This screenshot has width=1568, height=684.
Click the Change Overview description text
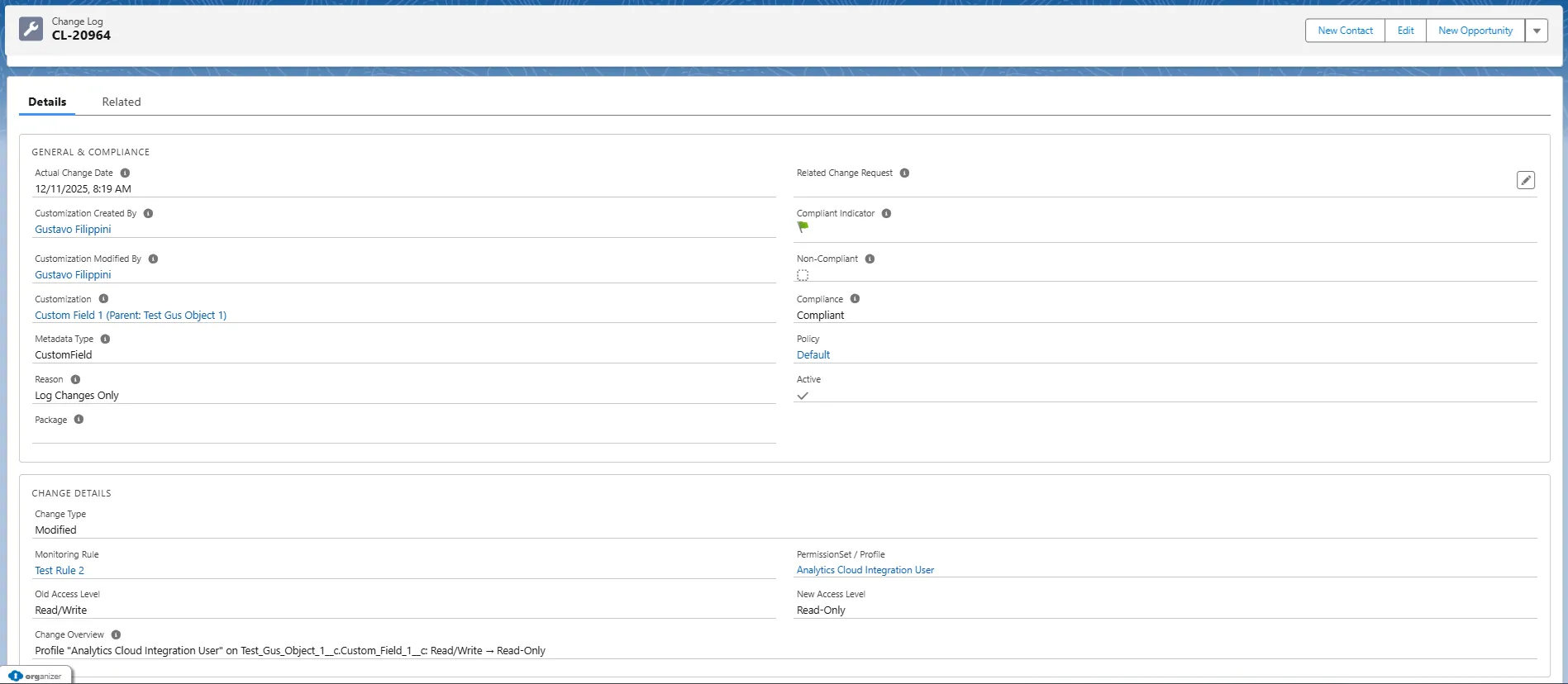pos(290,651)
